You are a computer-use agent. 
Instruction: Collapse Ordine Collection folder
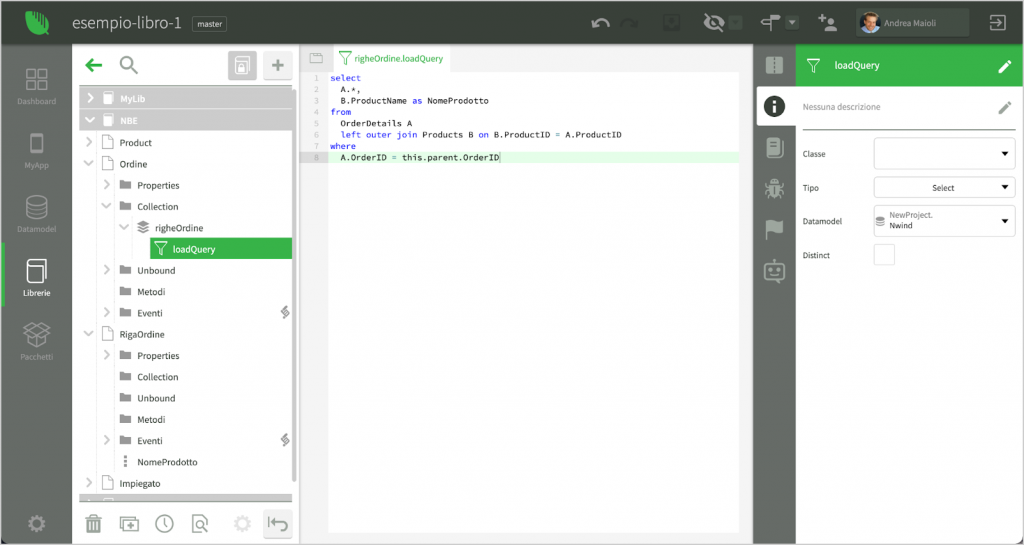107,206
